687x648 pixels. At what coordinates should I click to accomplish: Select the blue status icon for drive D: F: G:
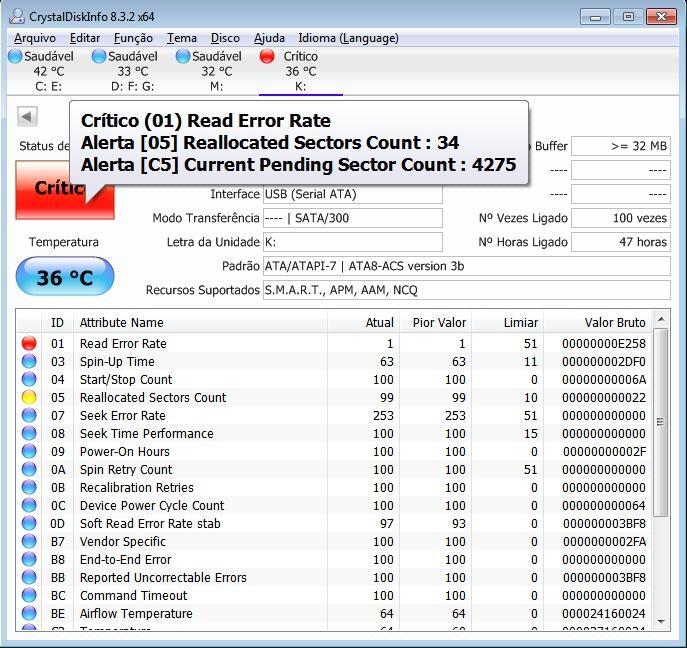(x=99, y=56)
